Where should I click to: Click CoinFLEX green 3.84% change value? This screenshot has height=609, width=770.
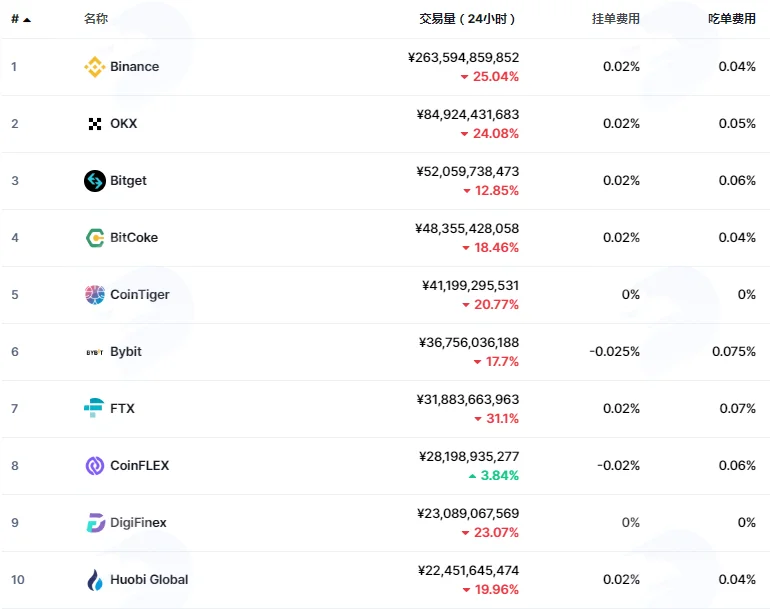coord(499,475)
